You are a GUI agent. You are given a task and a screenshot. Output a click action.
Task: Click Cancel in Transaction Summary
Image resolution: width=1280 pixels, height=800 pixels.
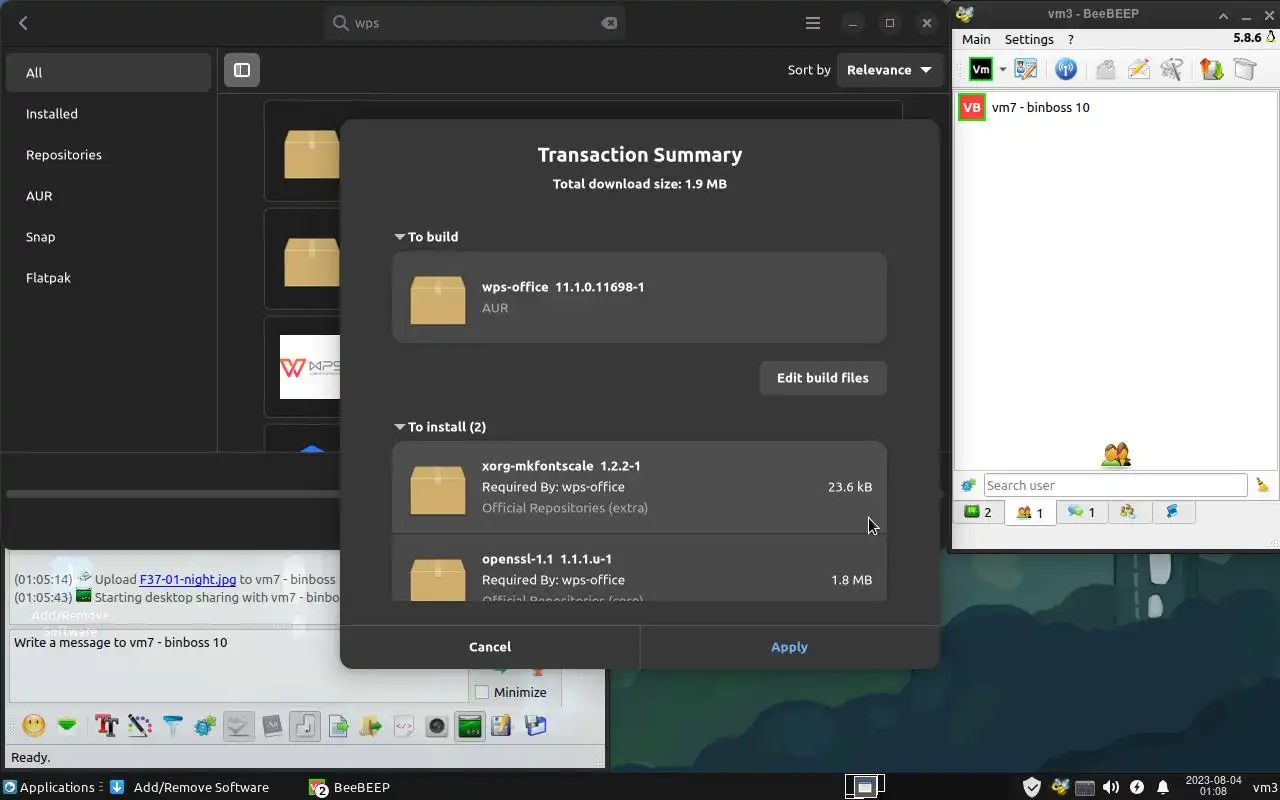pos(490,647)
